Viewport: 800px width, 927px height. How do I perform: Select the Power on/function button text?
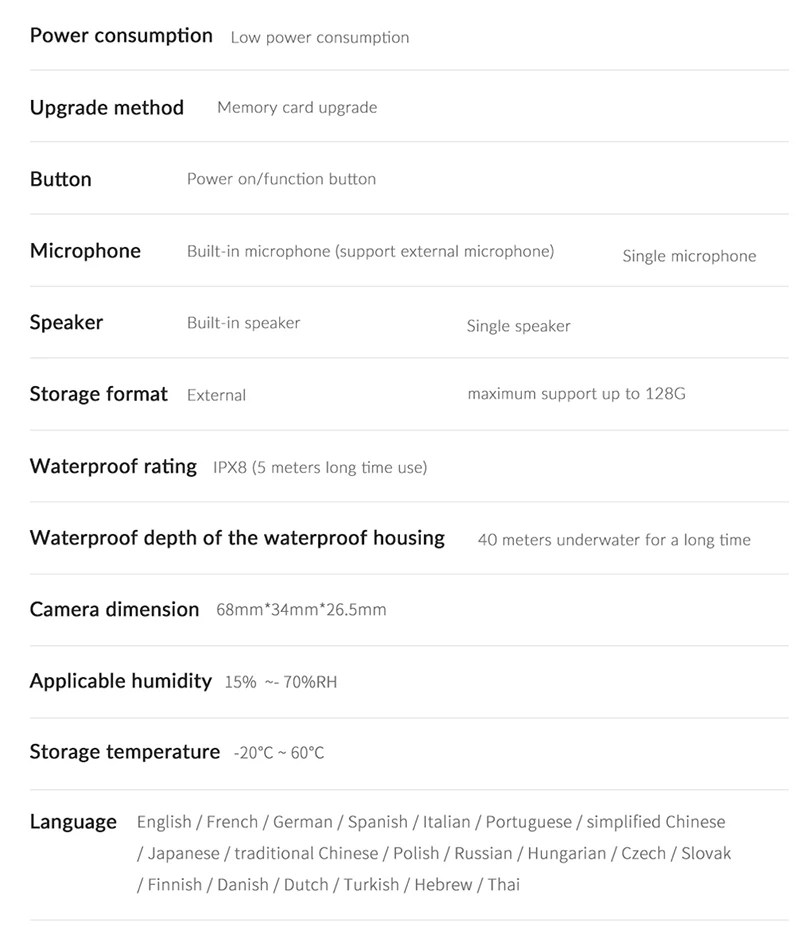281,180
